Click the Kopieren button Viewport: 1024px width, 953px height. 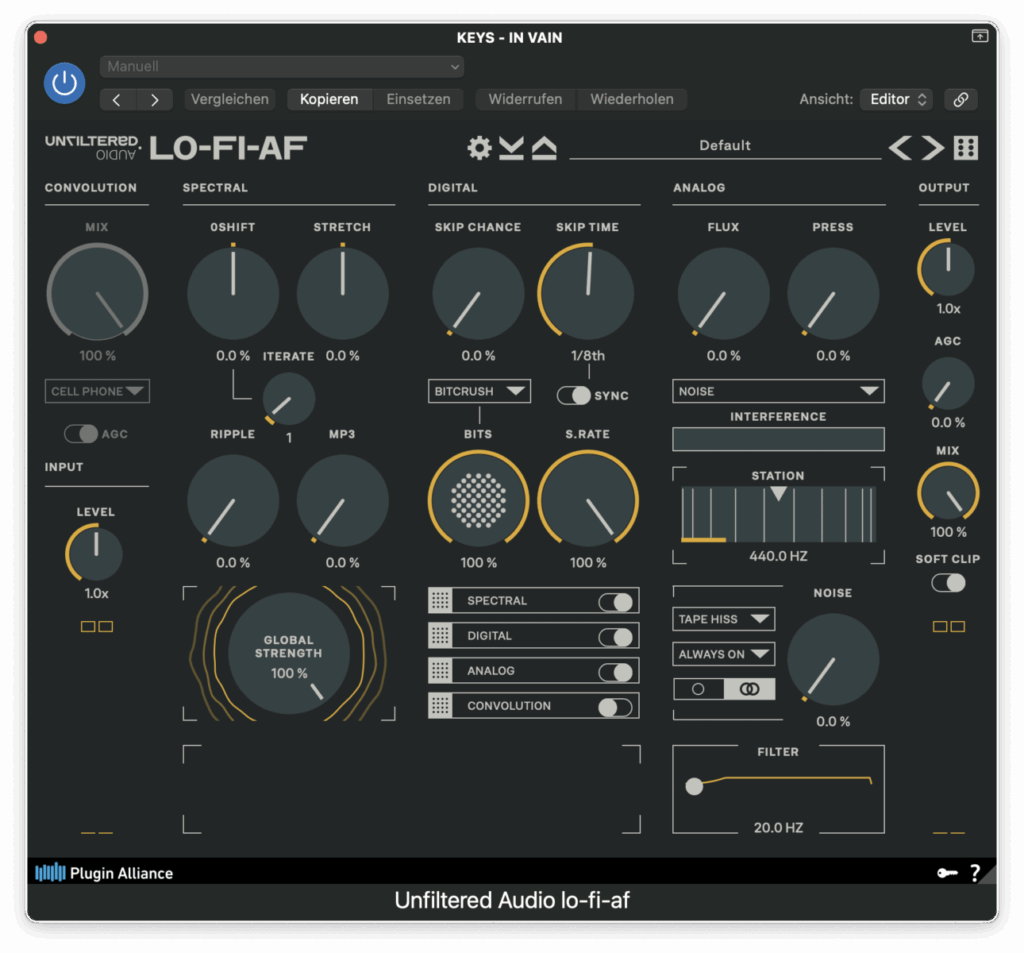[x=329, y=99]
